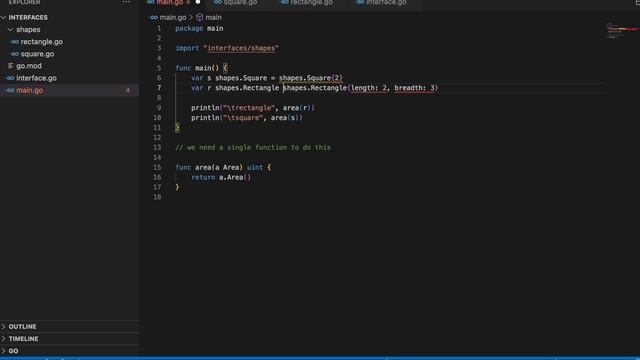Viewport: 640px width, 360px height.
Task: Click the Go file icon beside rectangle.go
Action: (15, 42)
